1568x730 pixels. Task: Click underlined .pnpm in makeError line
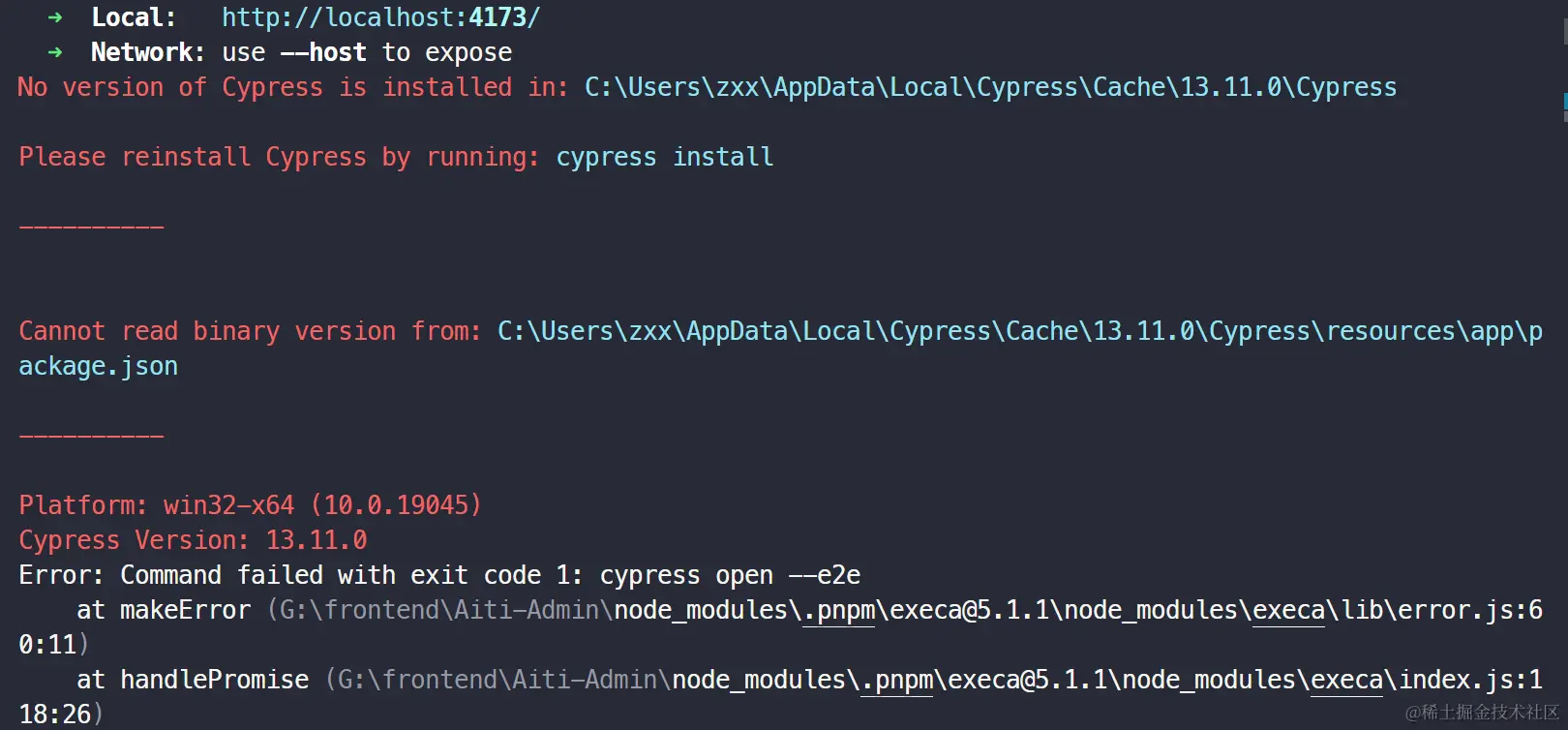point(838,610)
